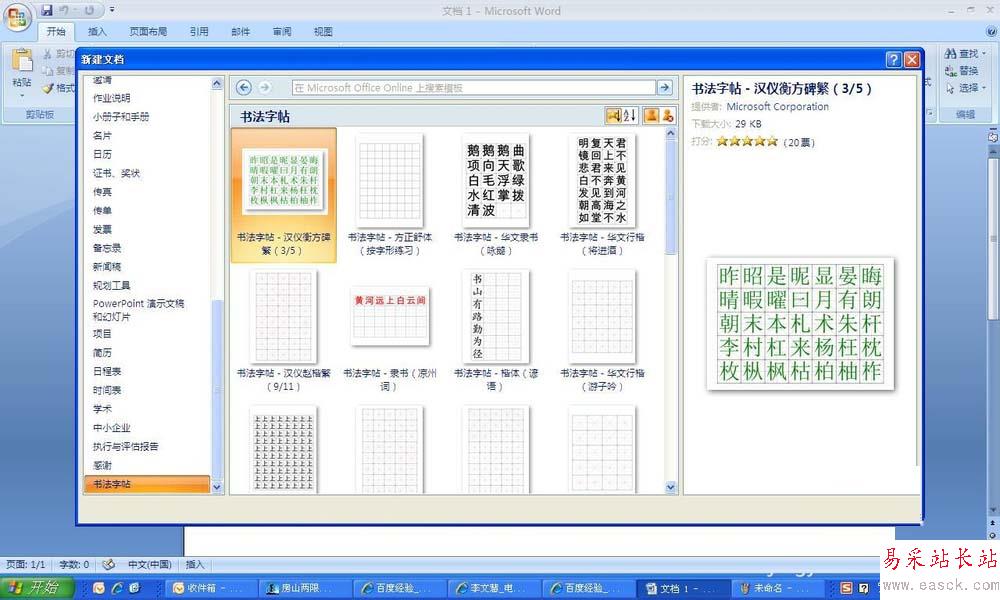Select 日历 category
1000x600 pixels.
click(x=102, y=154)
